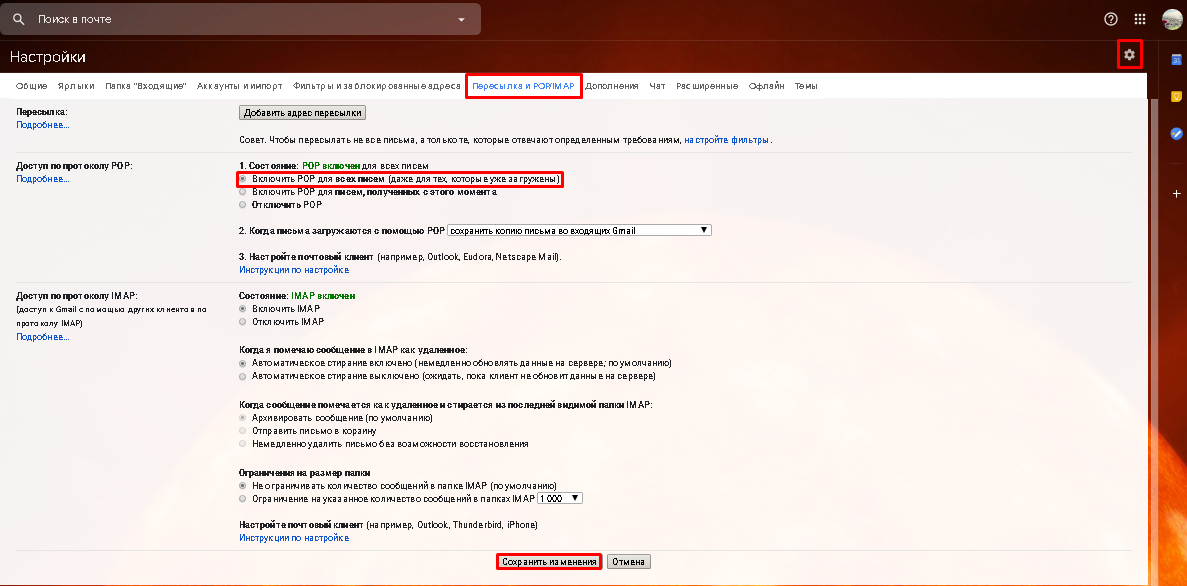Image resolution: width=1187 pixels, height=586 pixels.
Task: Select 'Ограничение на указанное количество сообщений' radio
Action: 242,499
